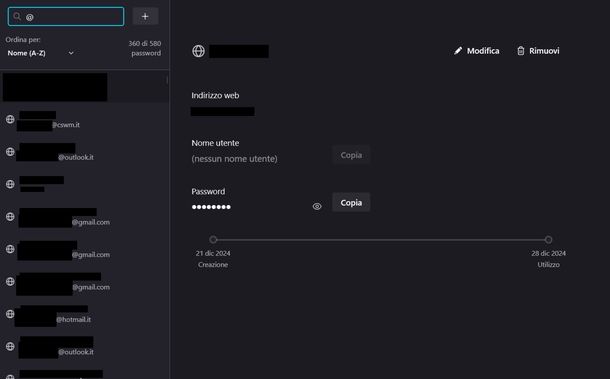Click the '(nessun nome utente)' text

click(x=235, y=159)
